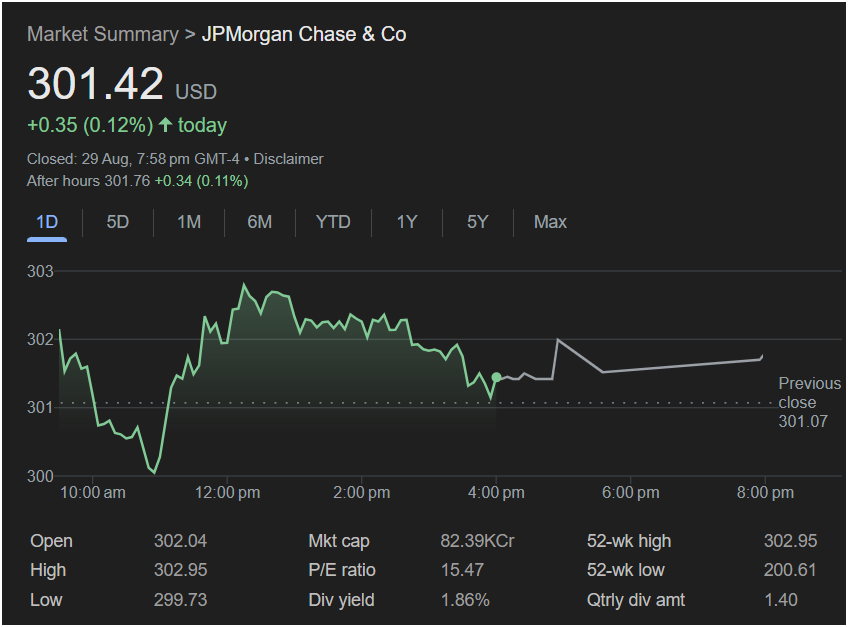This screenshot has width=848, height=627.
Task: Select the after-hours +0.34 (0.11%) change
Action: pos(201,181)
